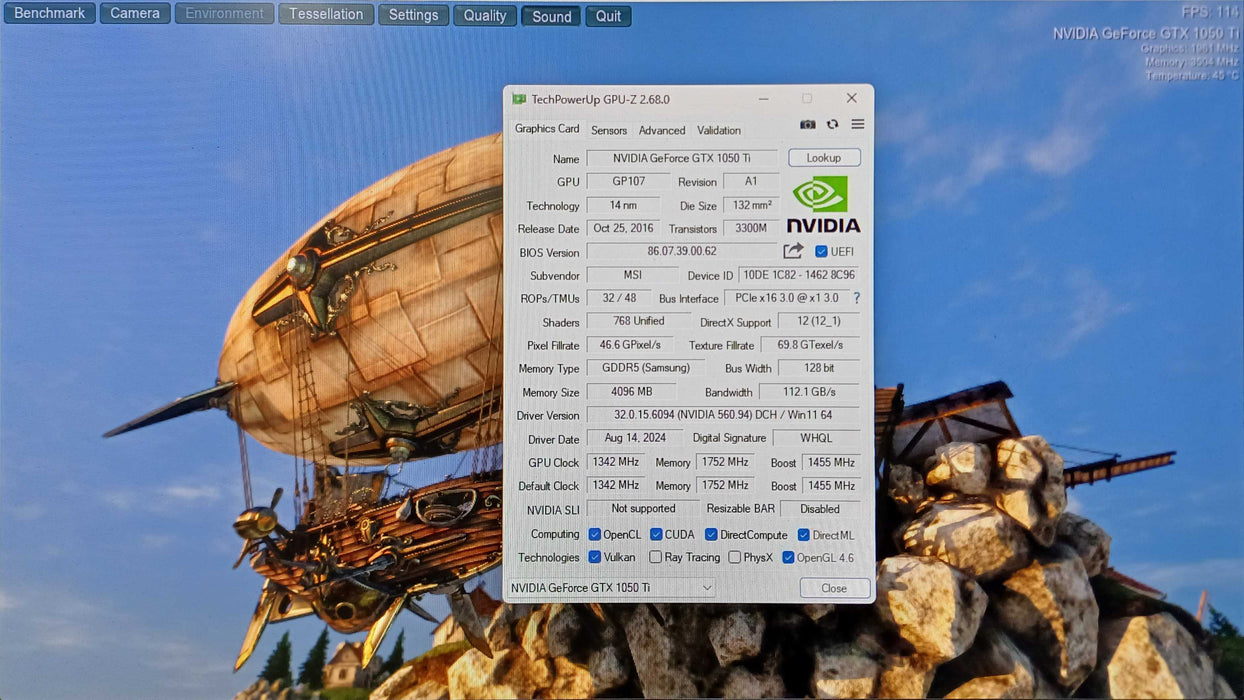Image resolution: width=1244 pixels, height=700 pixels.
Task: Click the DirectX Support value 12 (12_1)
Action: (818, 322)
